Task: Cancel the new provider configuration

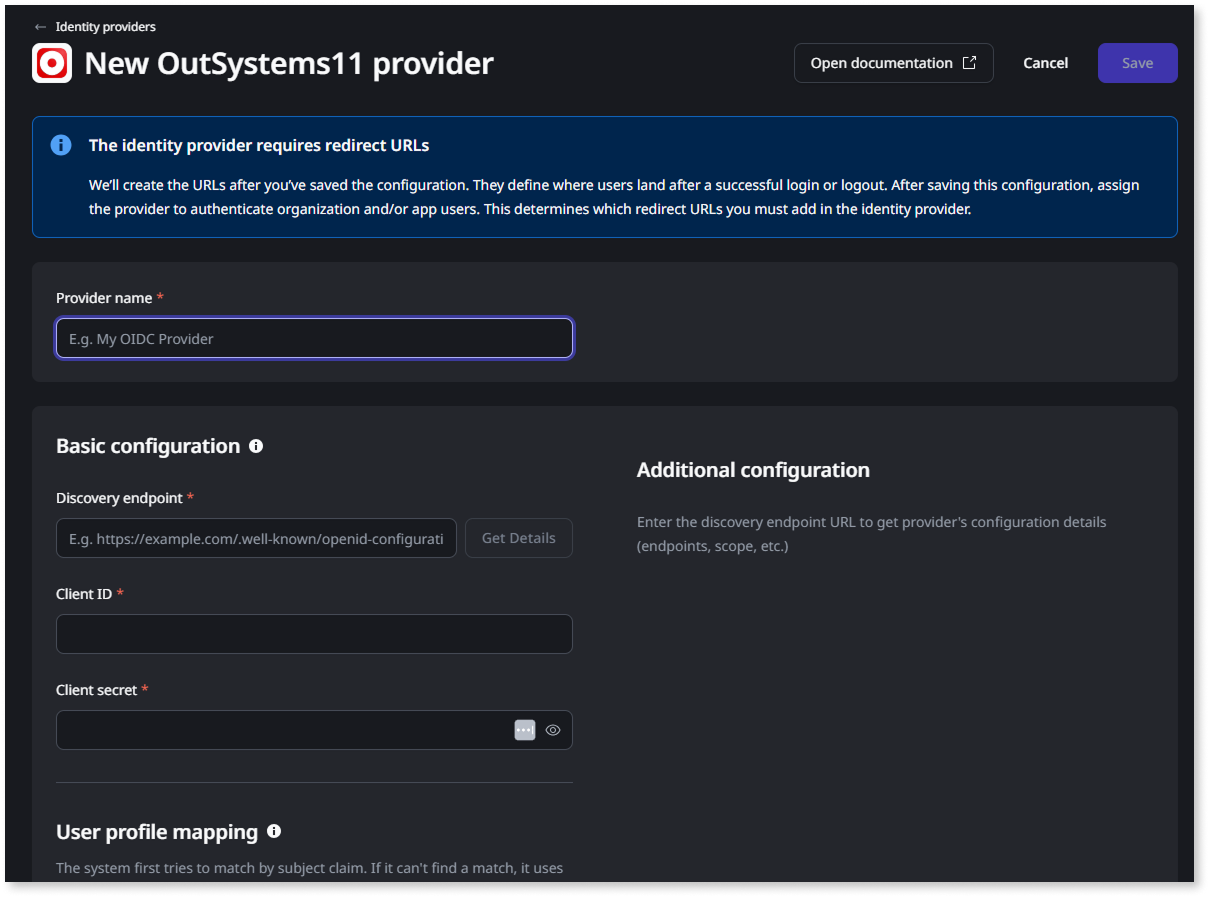Action: coord(1045,63)
